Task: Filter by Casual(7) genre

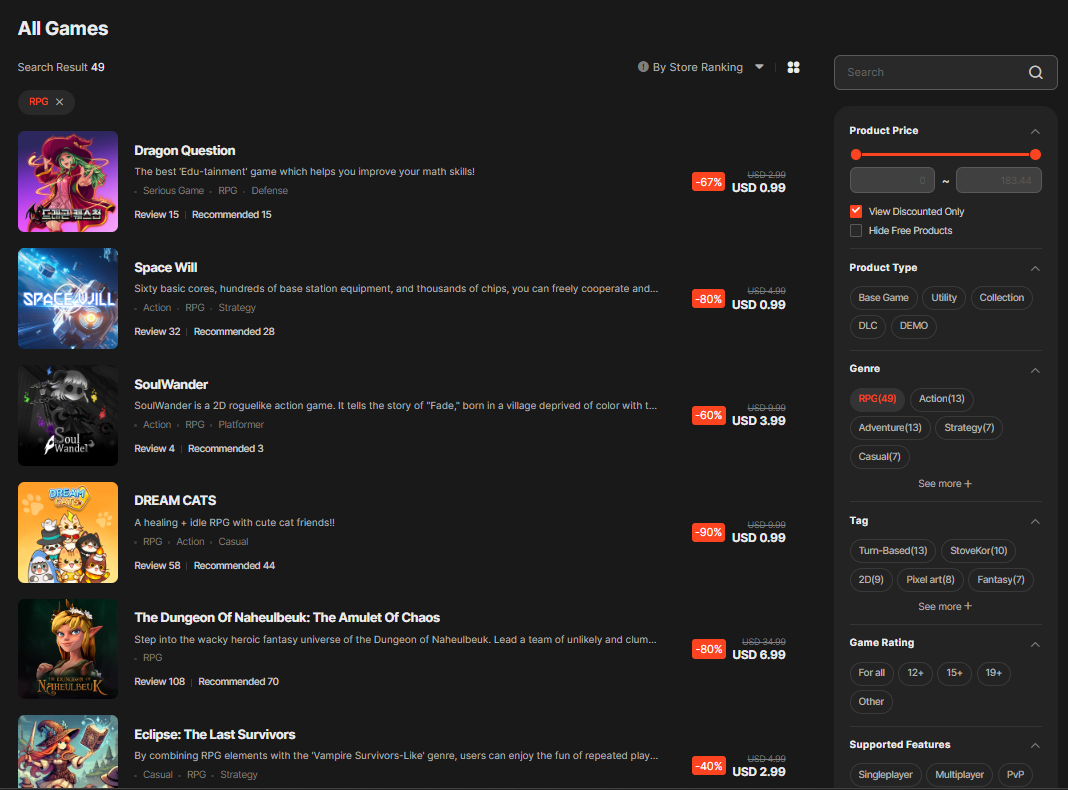Action: (x=879, y=457)
